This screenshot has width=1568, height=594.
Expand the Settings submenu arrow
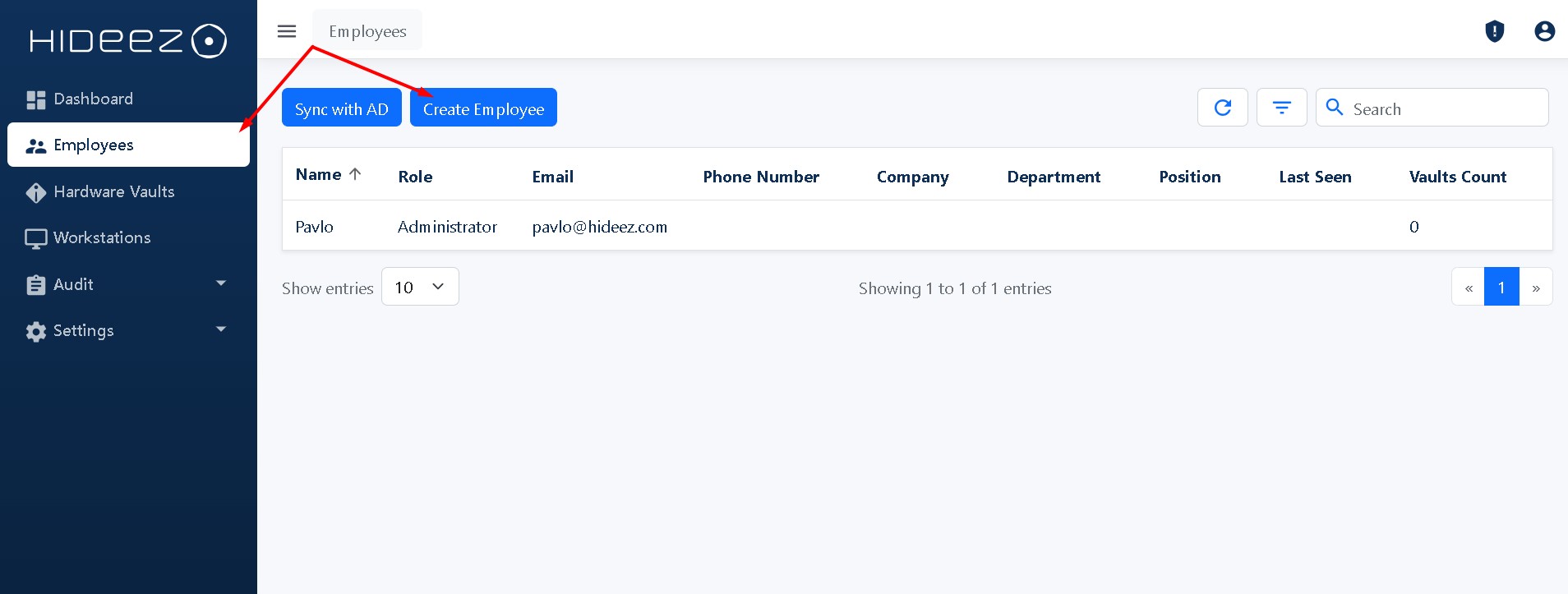[221, 329]
